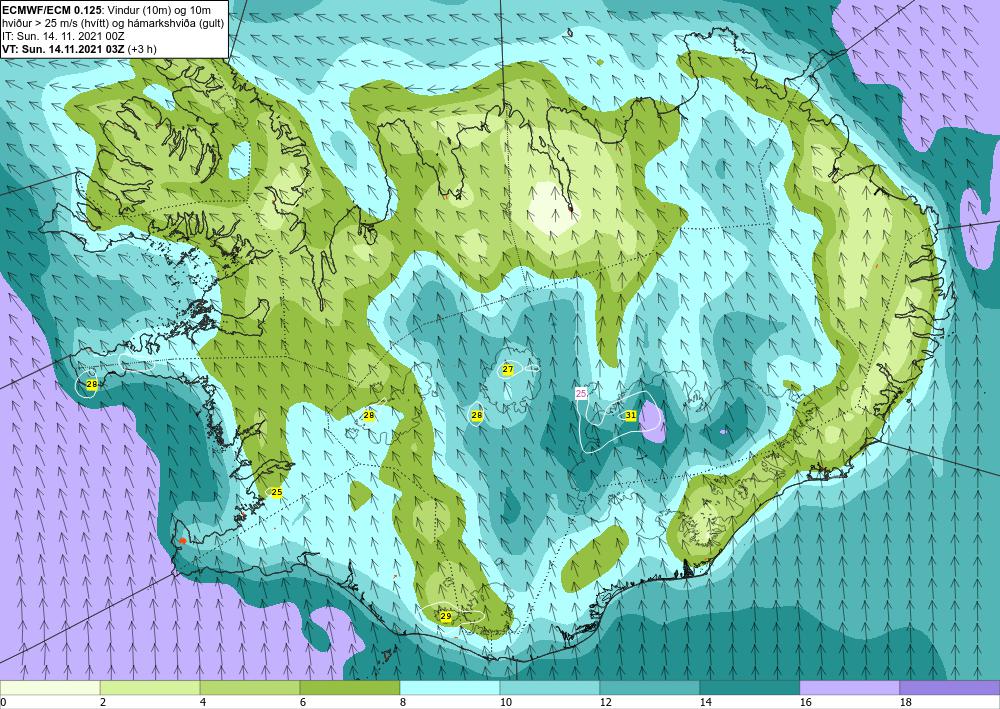Pick the 16–18 m/s lavender legend swatch
Screen dimensions: 1000x709
pos(849,688)
